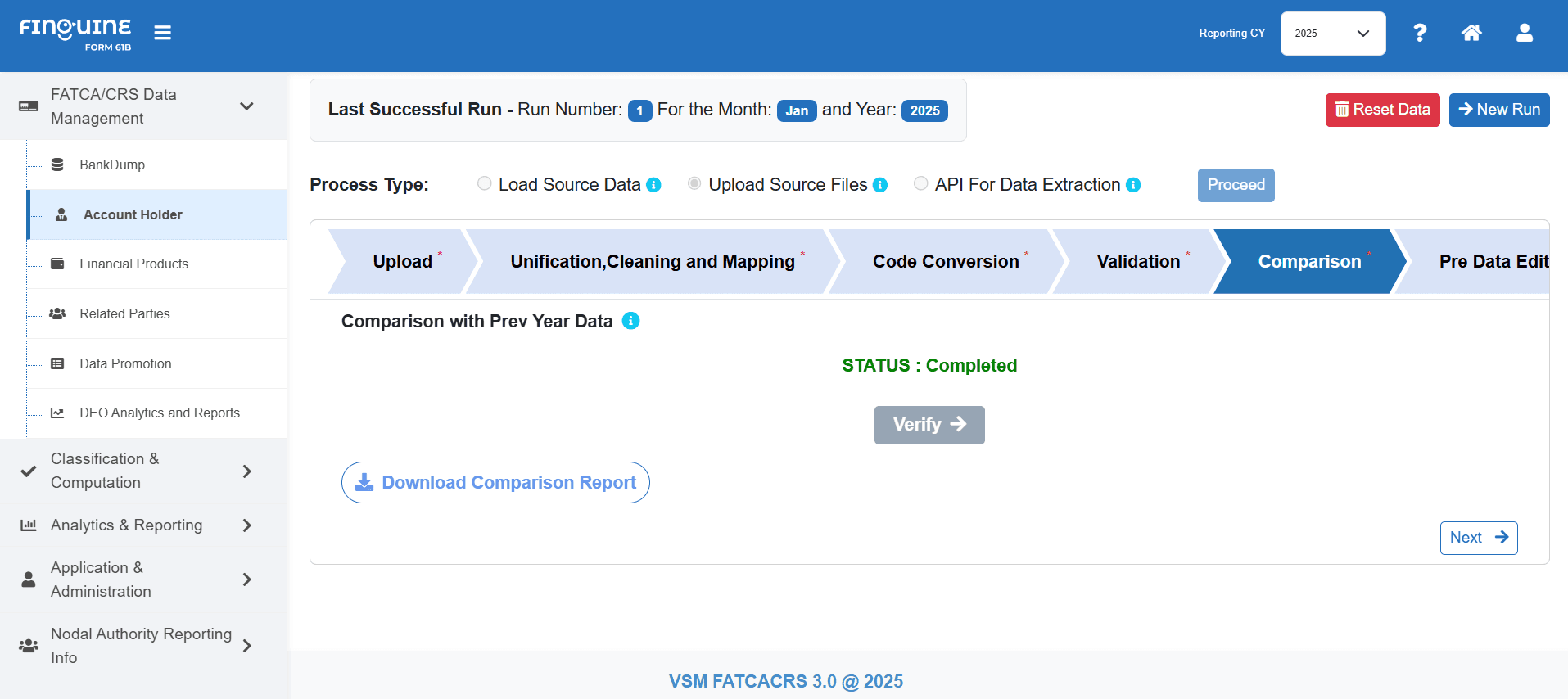Download the Comparison Report
The width and height of the screenshot is (1568, 699).
495,483
